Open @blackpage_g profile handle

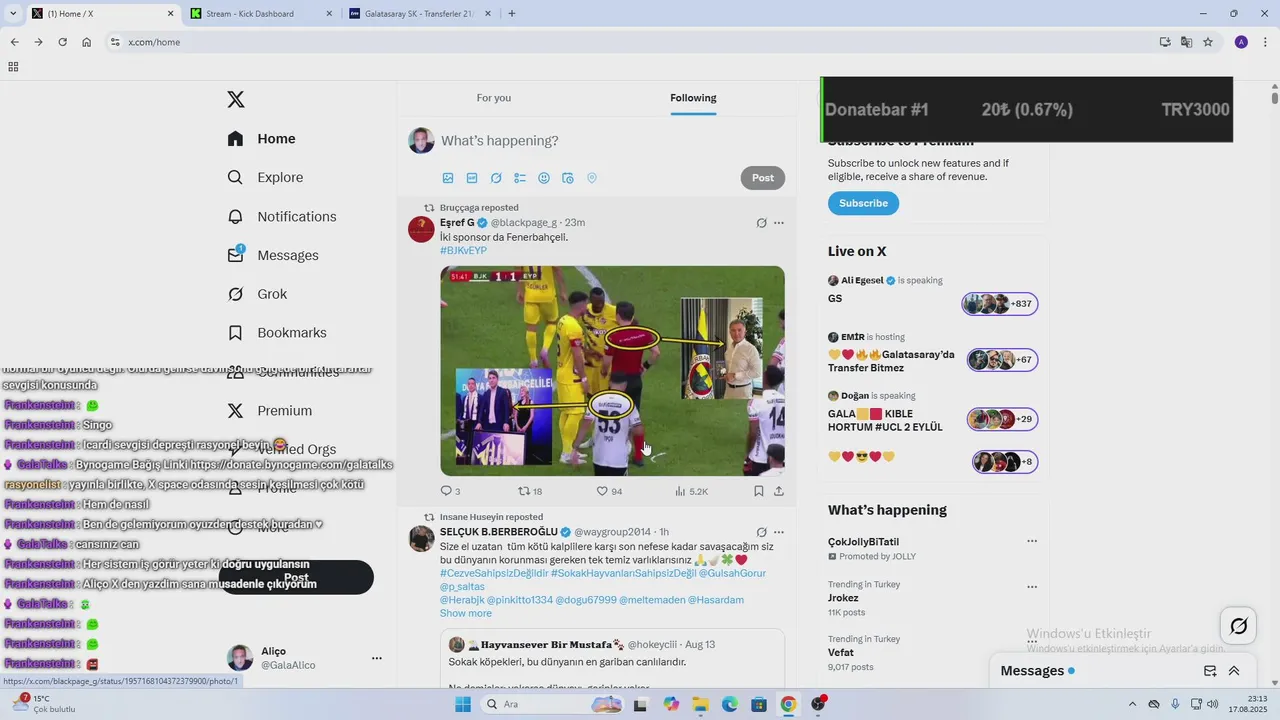tap(524, 222)
